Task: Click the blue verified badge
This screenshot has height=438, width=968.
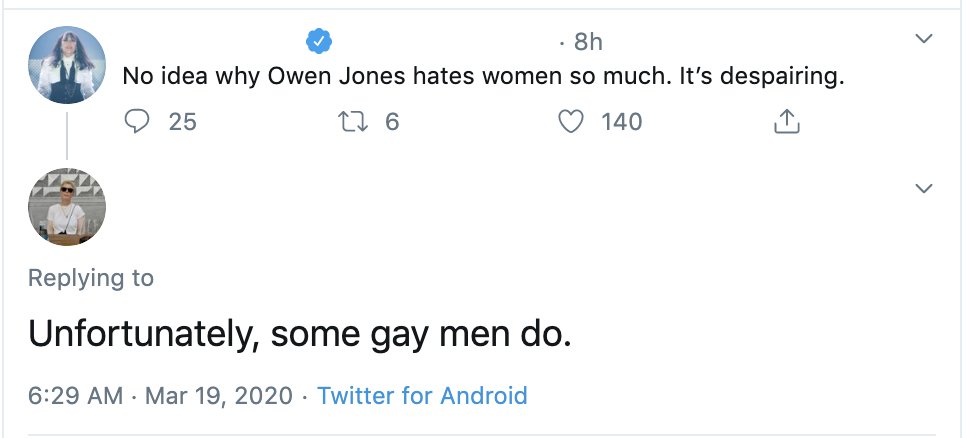Action: pyautogui.click(x=319, y=41)
